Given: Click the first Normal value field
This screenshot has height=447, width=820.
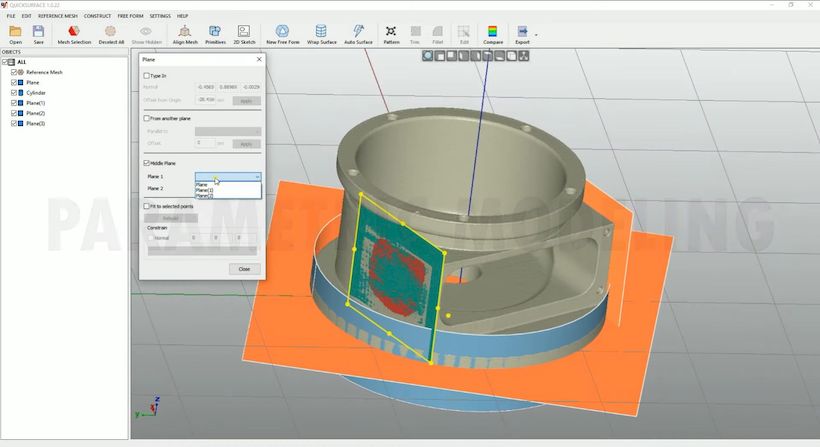Looking at the screenshot, I should (x=206, y=87).
